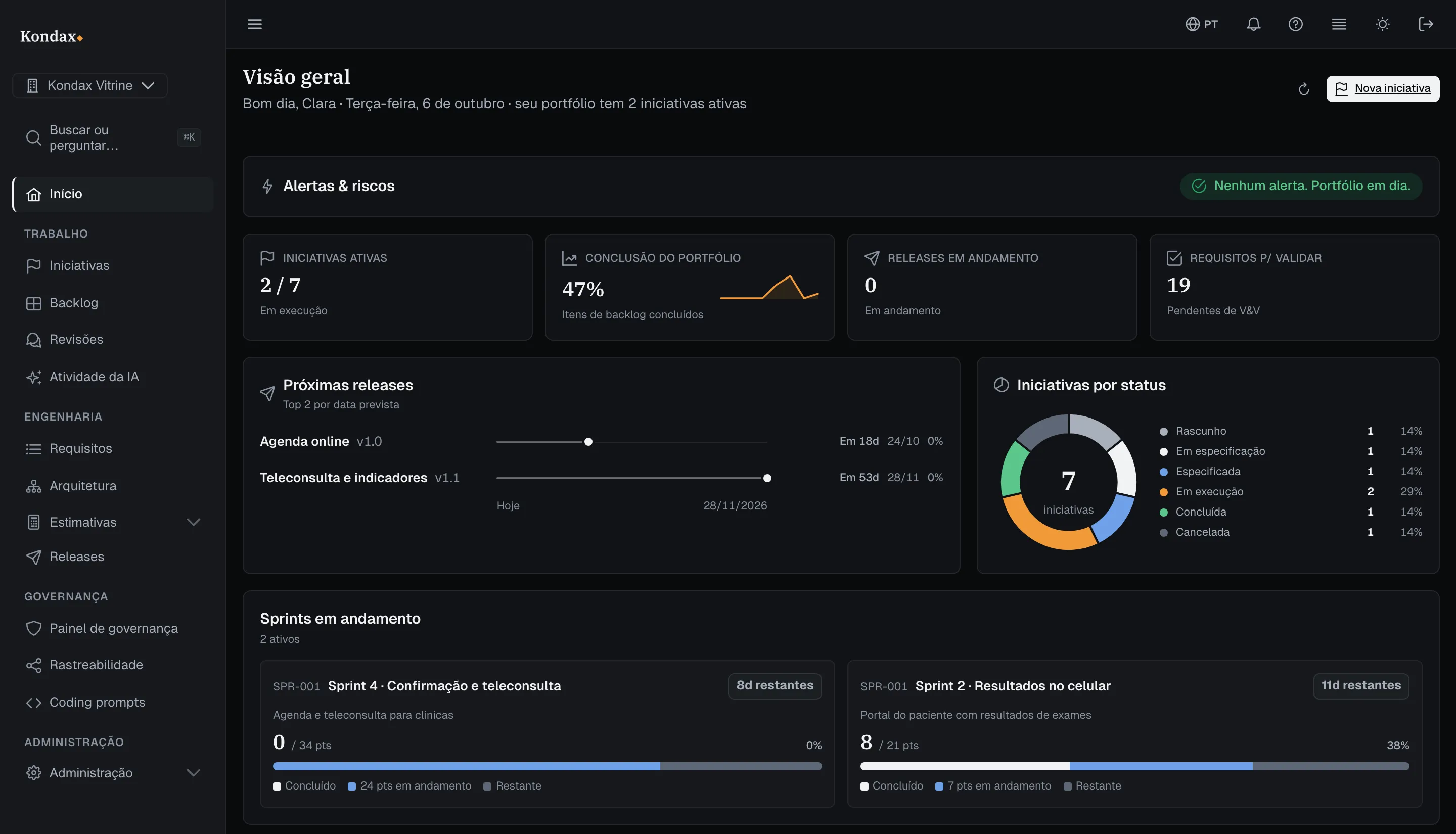Open the Kondax Vitrine workspace dropdown
Image resolution: width=1456 pixels, height=834 pixels.
point(90,85)
